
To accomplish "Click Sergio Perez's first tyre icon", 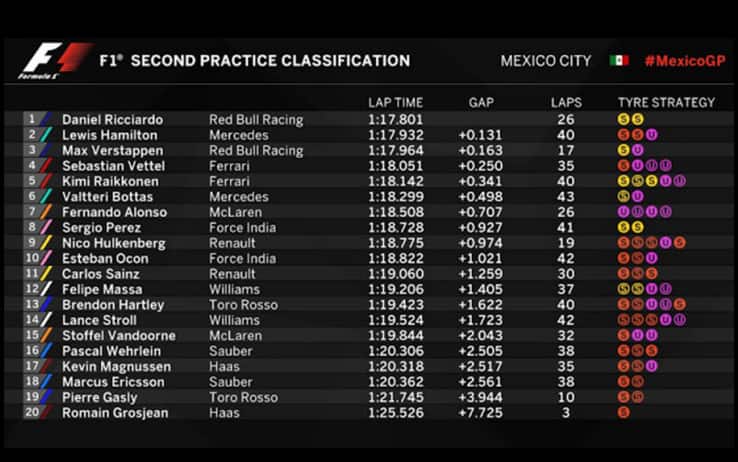I will [x=624, y=228].
